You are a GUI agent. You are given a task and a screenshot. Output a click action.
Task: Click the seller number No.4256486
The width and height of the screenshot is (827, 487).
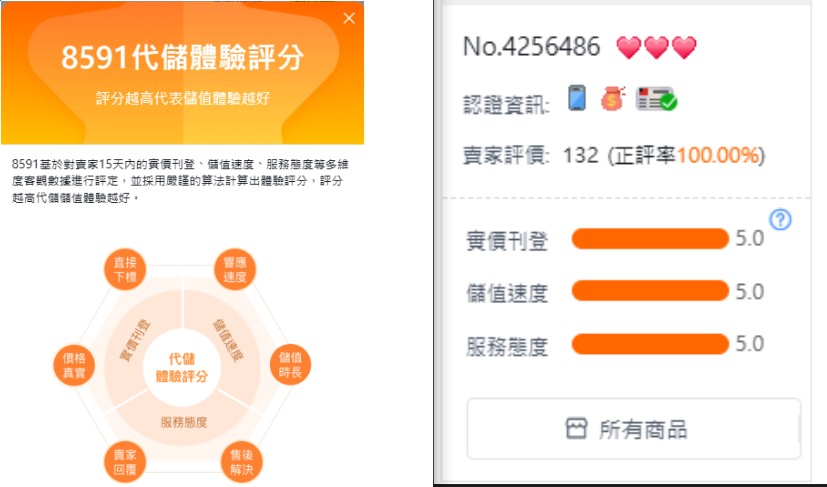point(531,46)
